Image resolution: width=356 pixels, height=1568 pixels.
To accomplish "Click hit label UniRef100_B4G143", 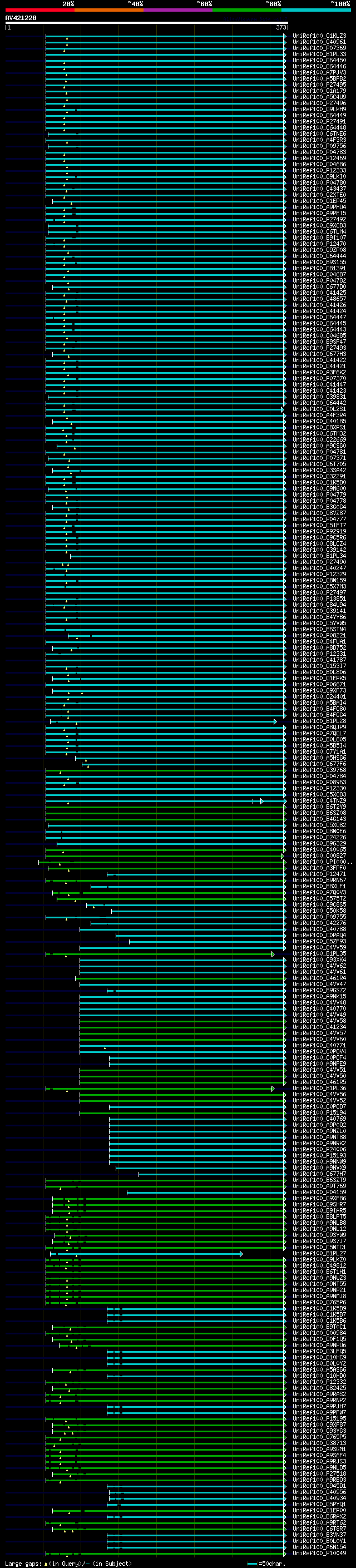I will (x=319, y=819).
